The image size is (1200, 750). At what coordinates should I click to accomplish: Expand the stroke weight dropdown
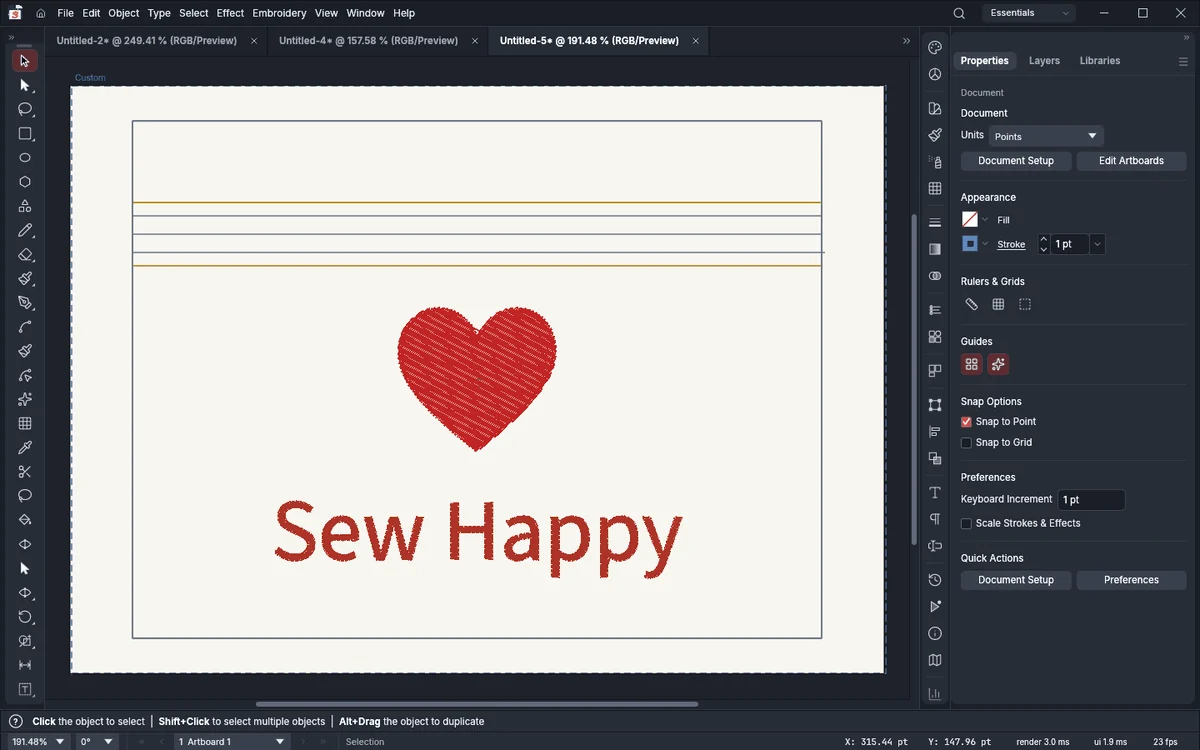[x=1097, y=244]
